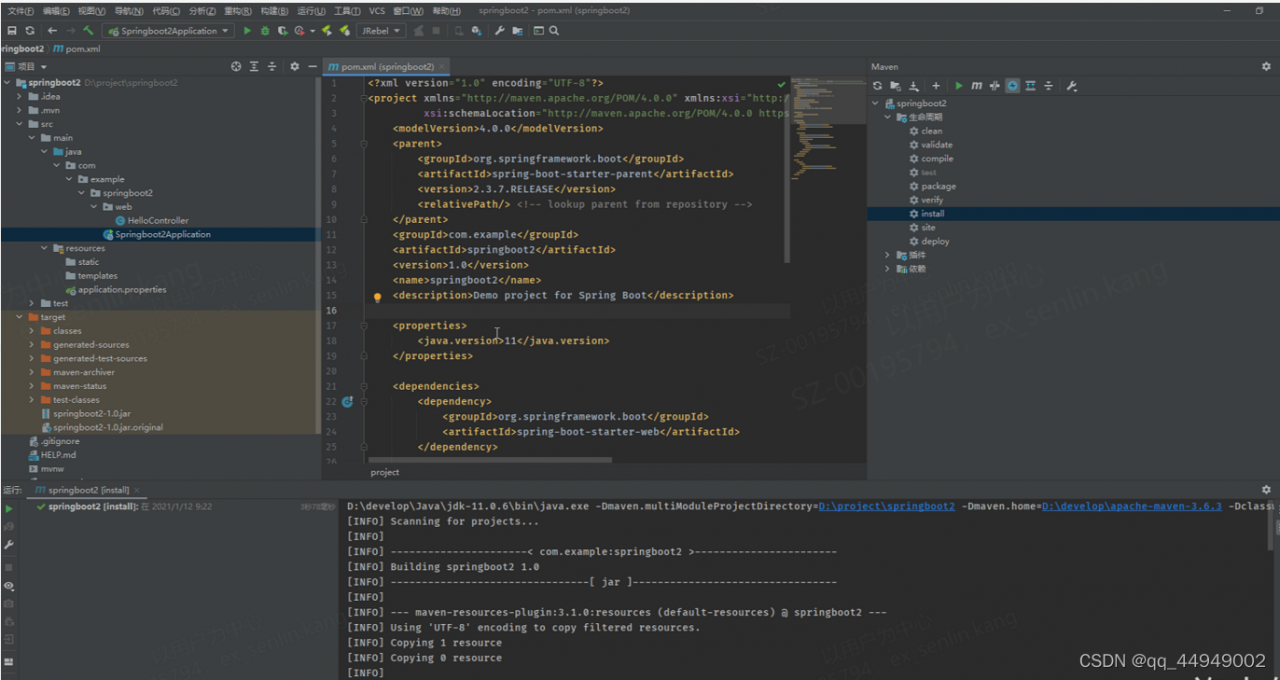This screenshot has width=1280, height=680.
Task: Open Maven panel gear options
Action: coord(1266,67)
